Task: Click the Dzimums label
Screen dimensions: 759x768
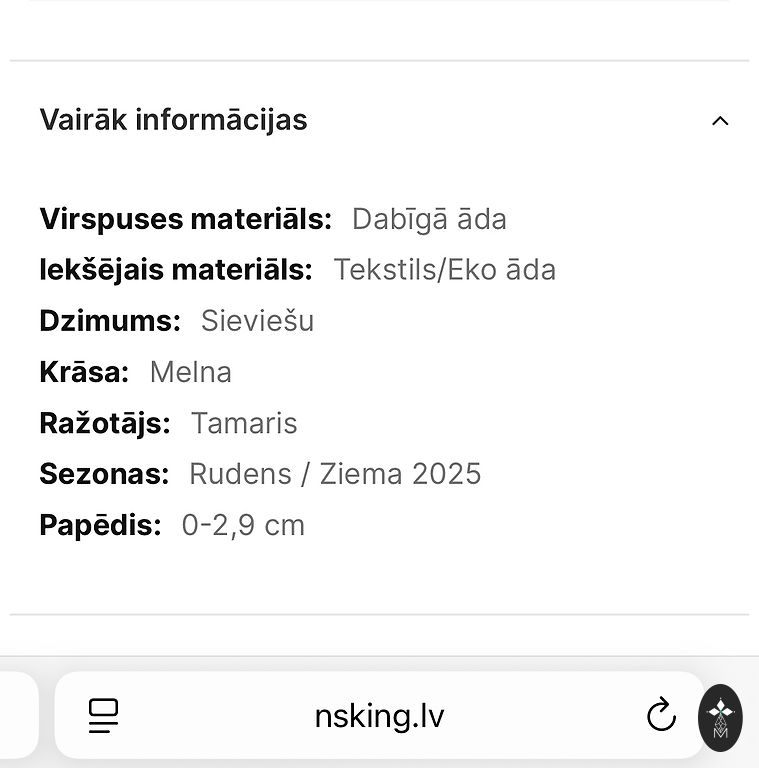Action: pos(110,321)
